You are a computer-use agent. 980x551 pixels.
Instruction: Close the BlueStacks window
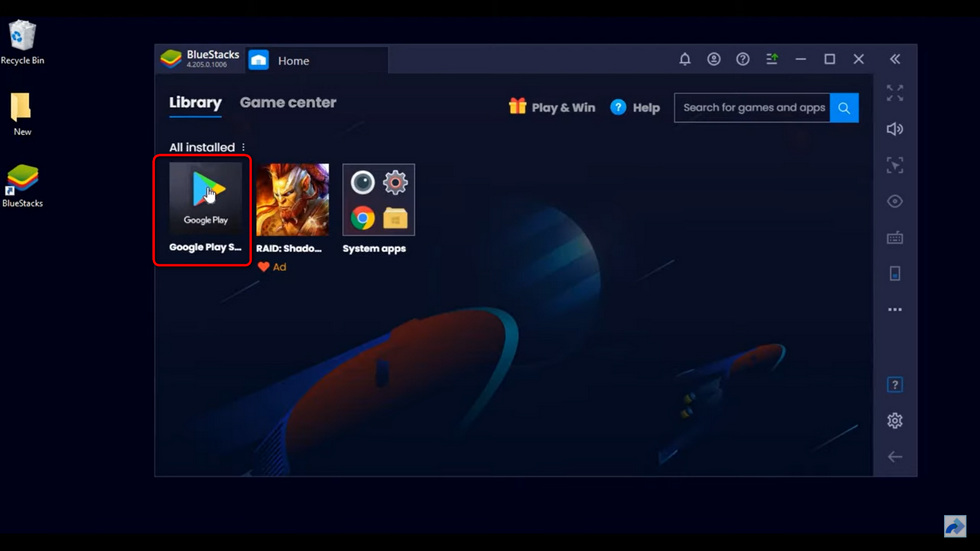click(x=859, y=59)
